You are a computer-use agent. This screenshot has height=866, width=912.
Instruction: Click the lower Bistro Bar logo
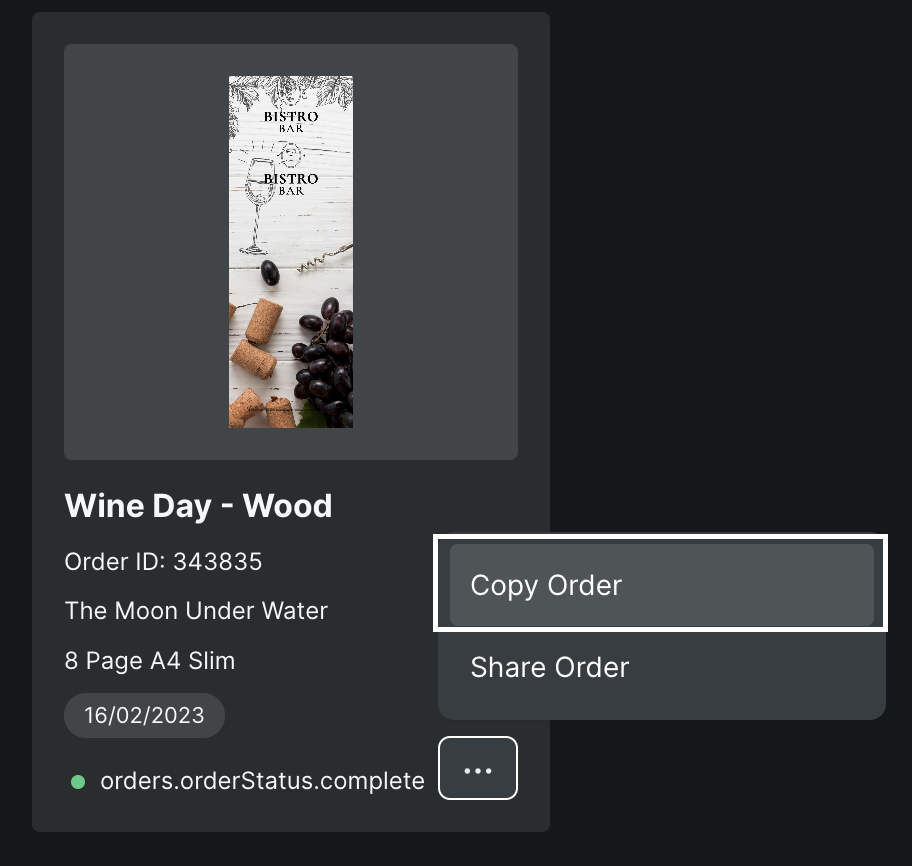(291, 183)
